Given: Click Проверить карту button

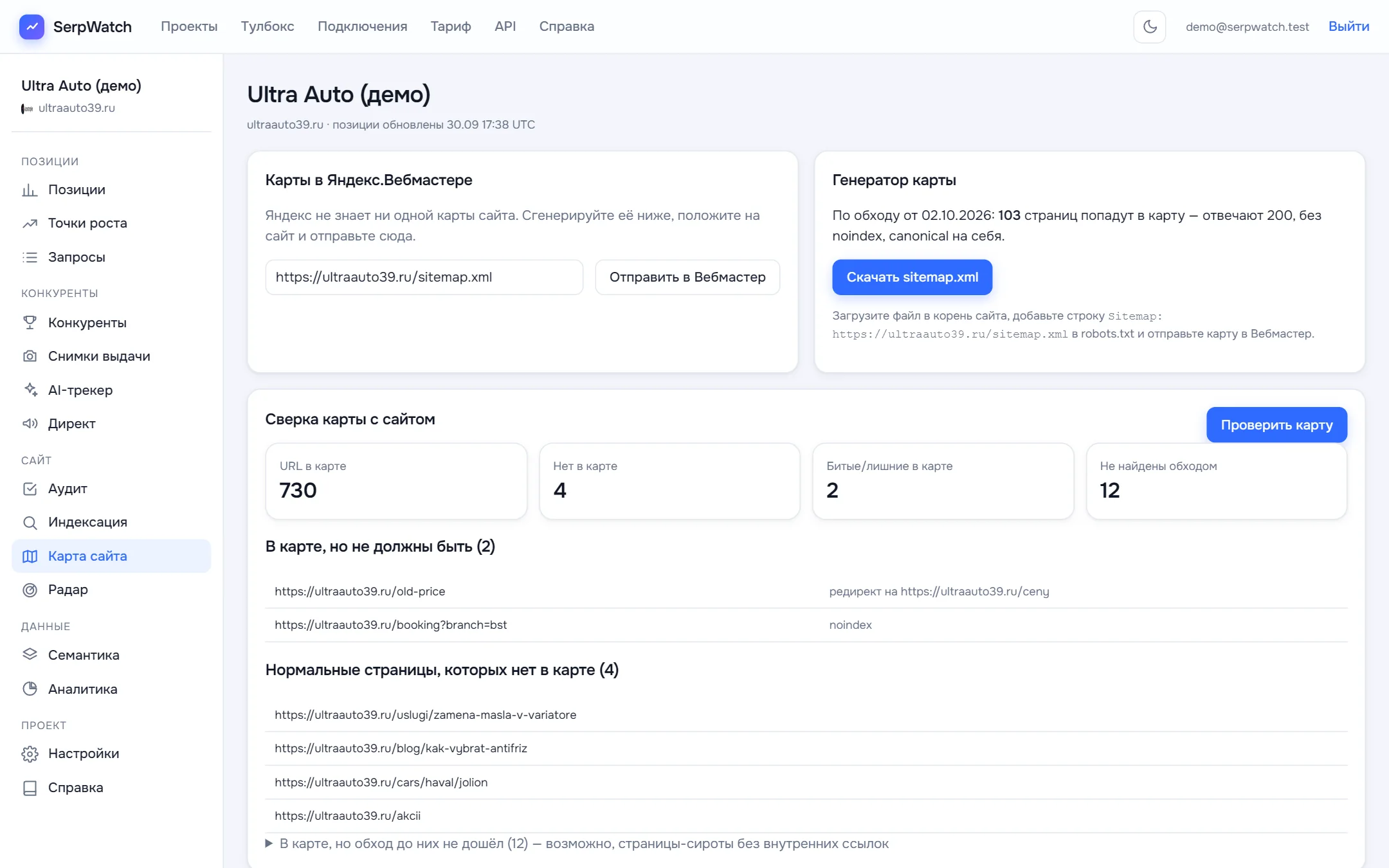Looking at the screenshot, I should click(x=1276, y=424).
